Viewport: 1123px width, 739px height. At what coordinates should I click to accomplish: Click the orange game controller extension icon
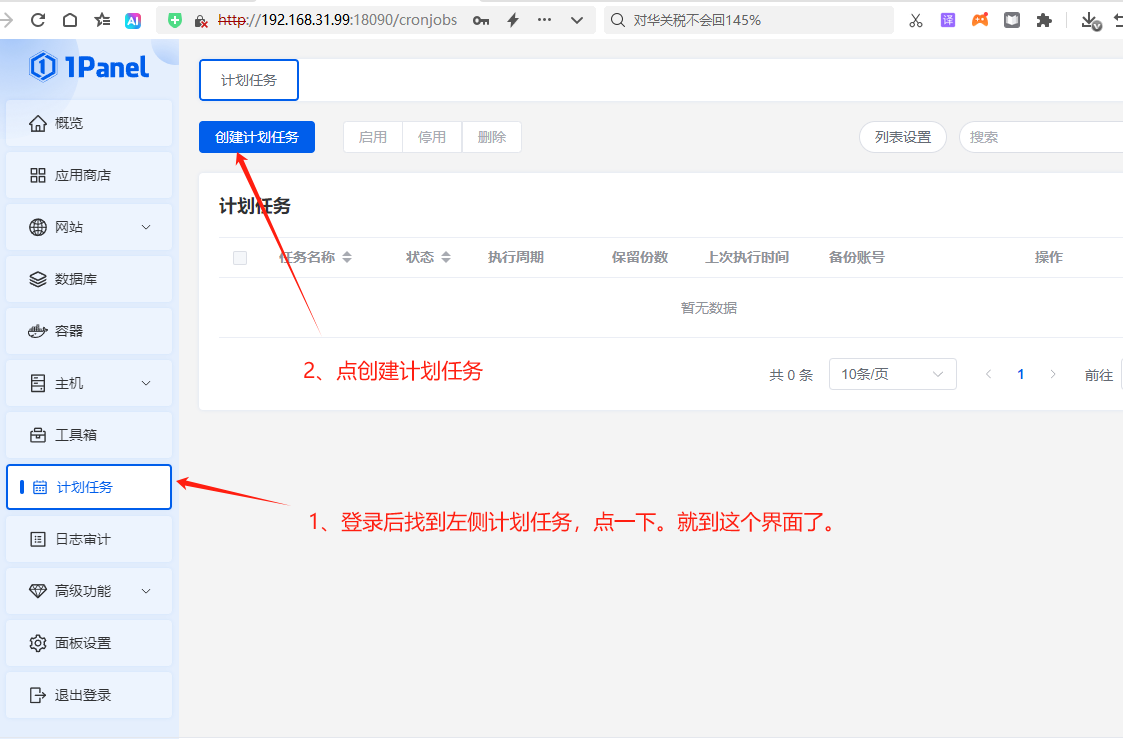tap(980, 20)
